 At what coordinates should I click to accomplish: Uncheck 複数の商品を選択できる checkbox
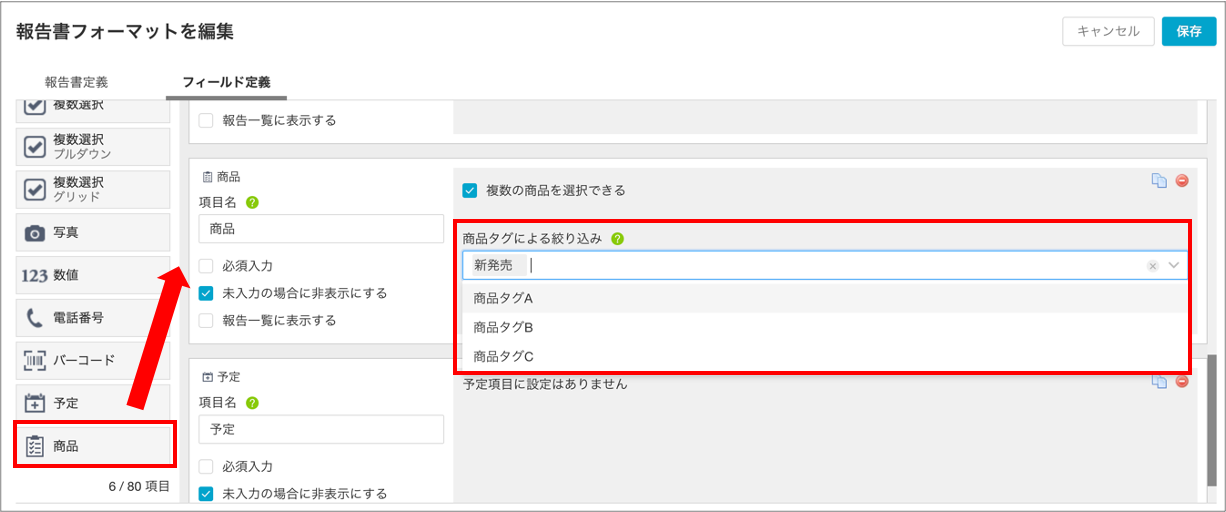point(470,190)
